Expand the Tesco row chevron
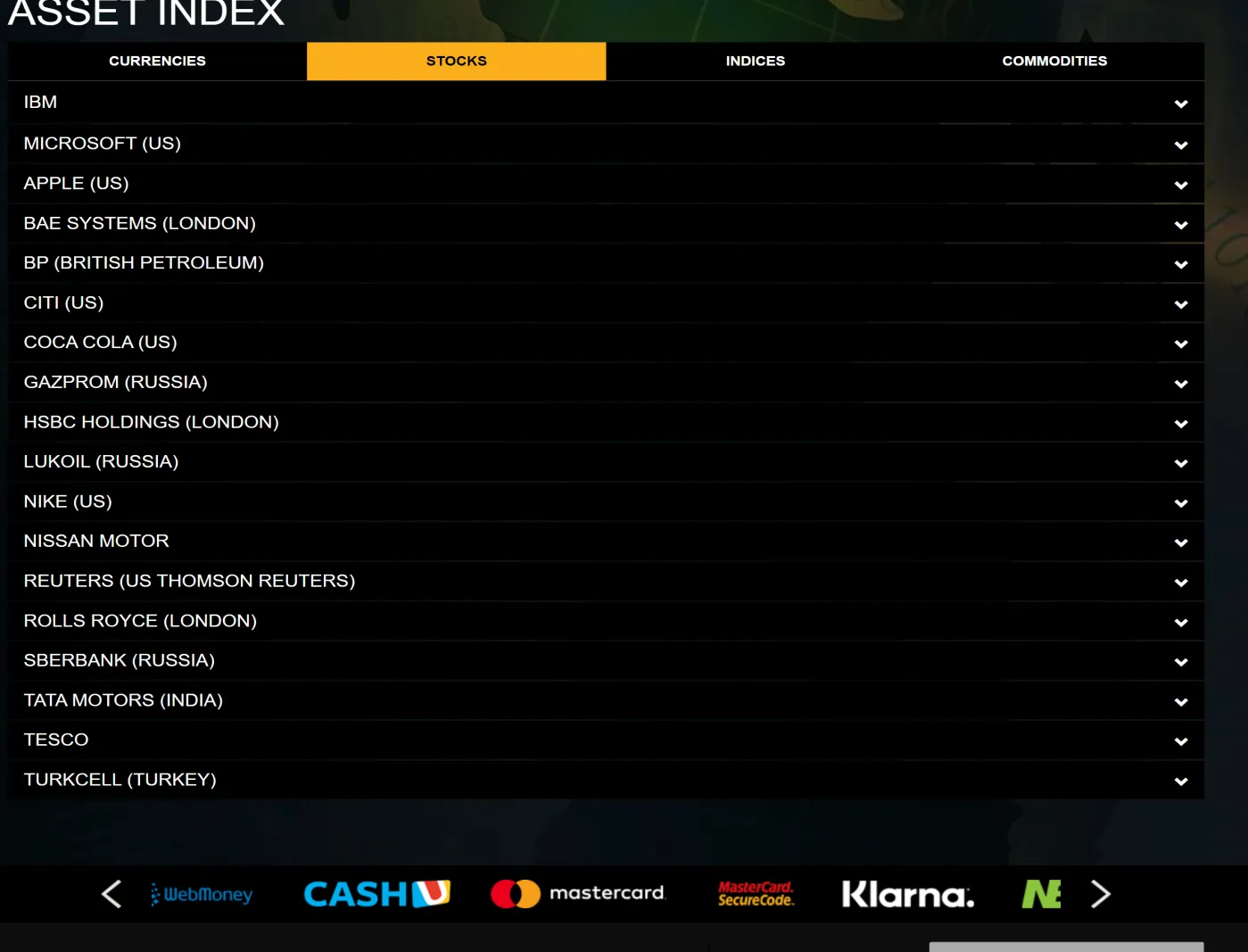 pyautogui.click(x=1181, y=741)
